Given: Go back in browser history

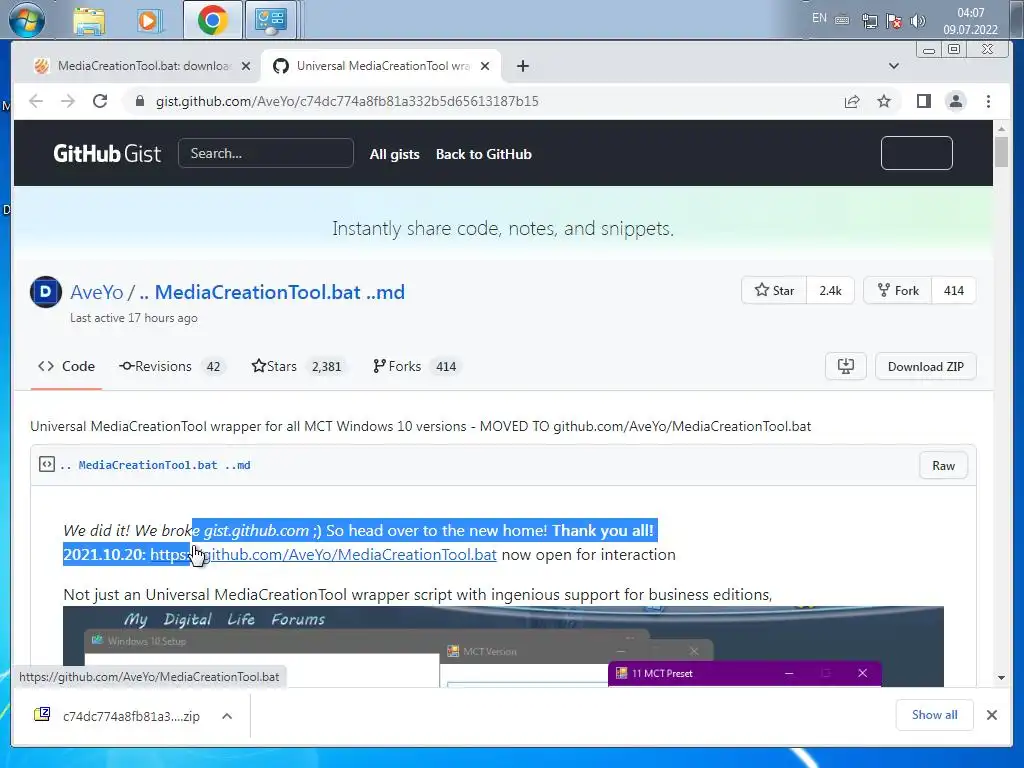Looking at the screenshot, I should 36,101.
